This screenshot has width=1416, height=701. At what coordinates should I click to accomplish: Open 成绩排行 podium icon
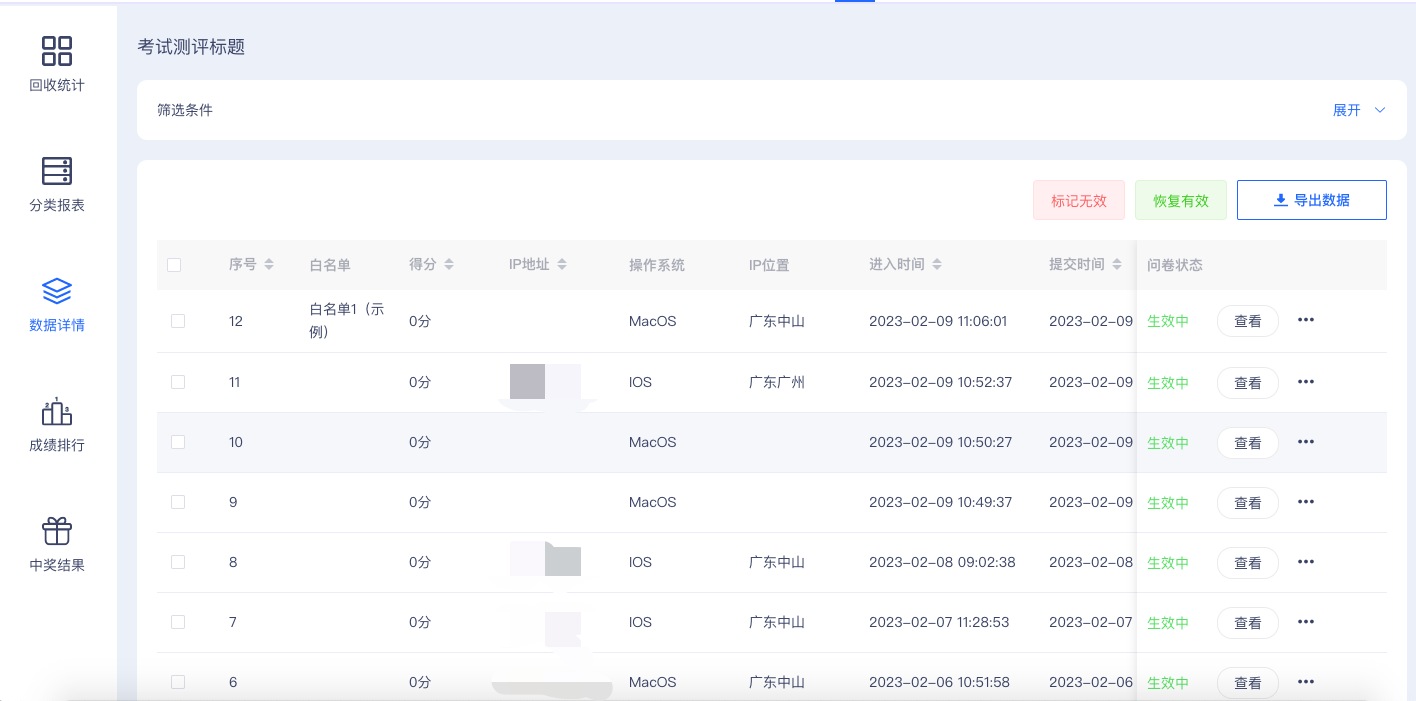point(57,411)
